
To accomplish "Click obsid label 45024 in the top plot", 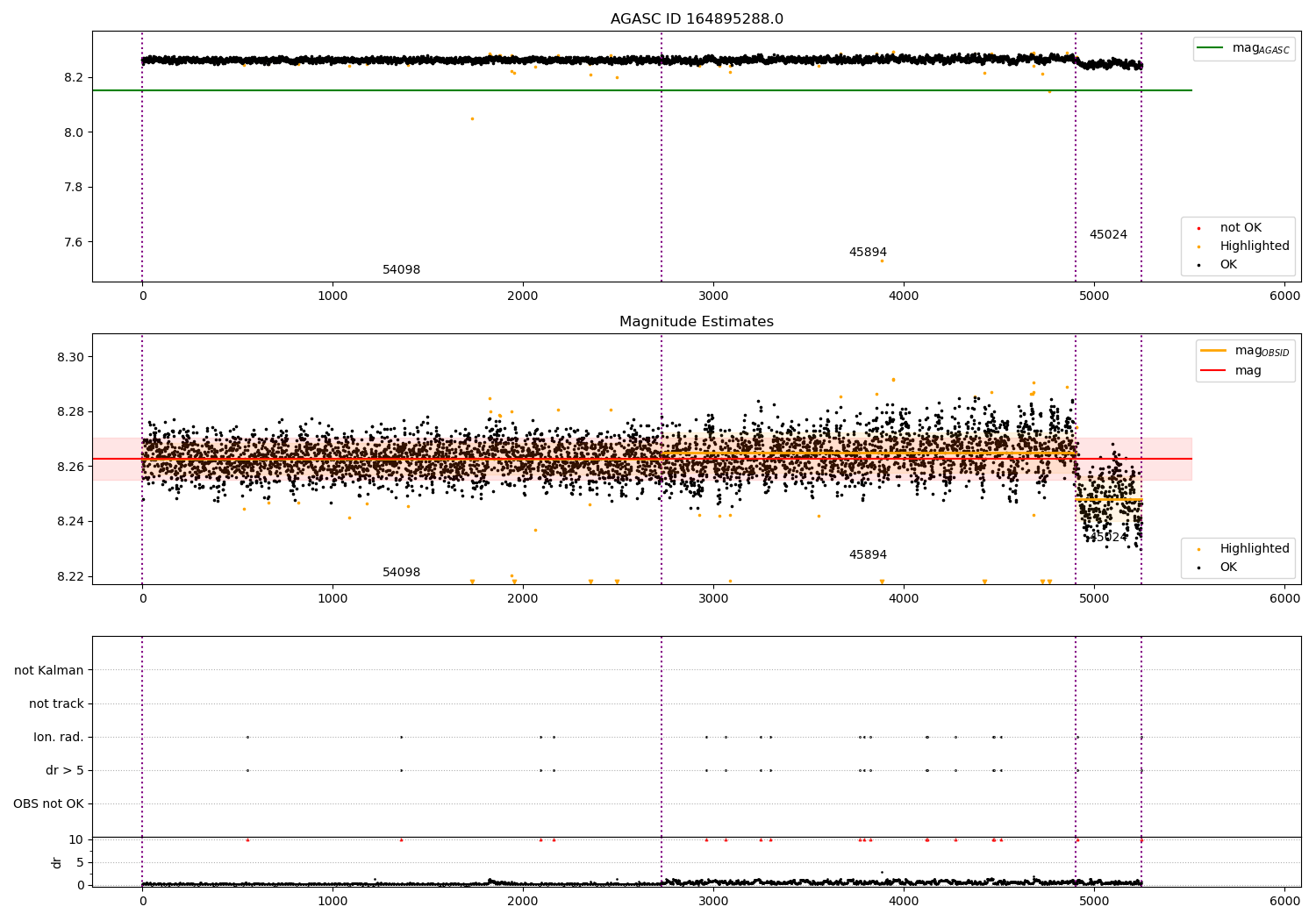I will (1108, 235).
